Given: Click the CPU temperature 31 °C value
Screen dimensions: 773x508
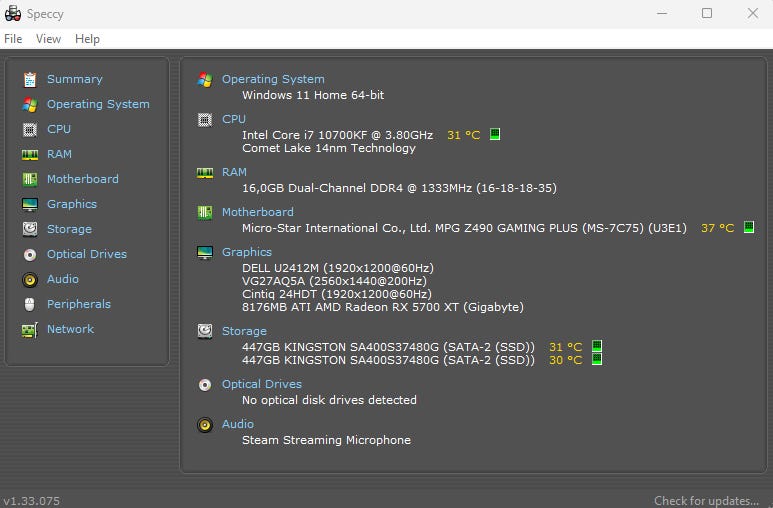Looking at the screenshot, I should (463, 135).
